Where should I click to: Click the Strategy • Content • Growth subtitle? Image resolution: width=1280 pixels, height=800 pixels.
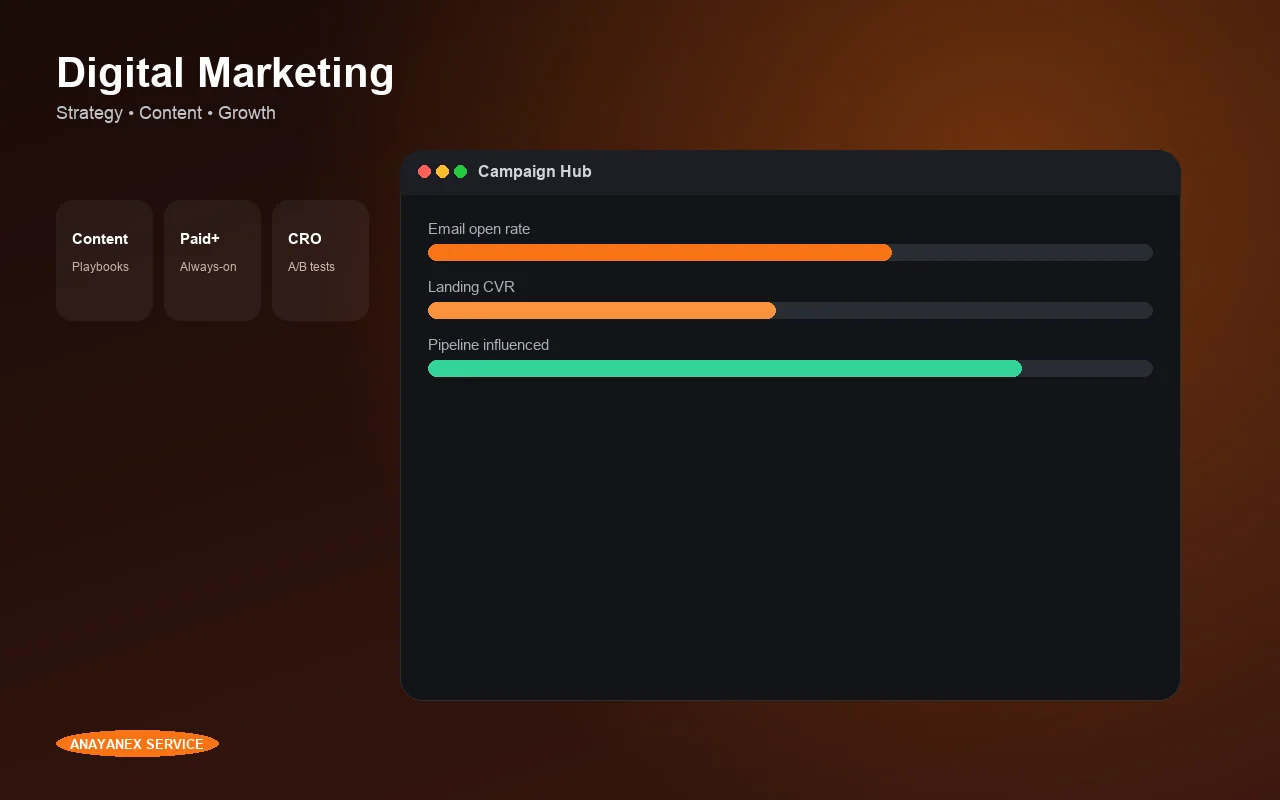click(x=166, y=113)
